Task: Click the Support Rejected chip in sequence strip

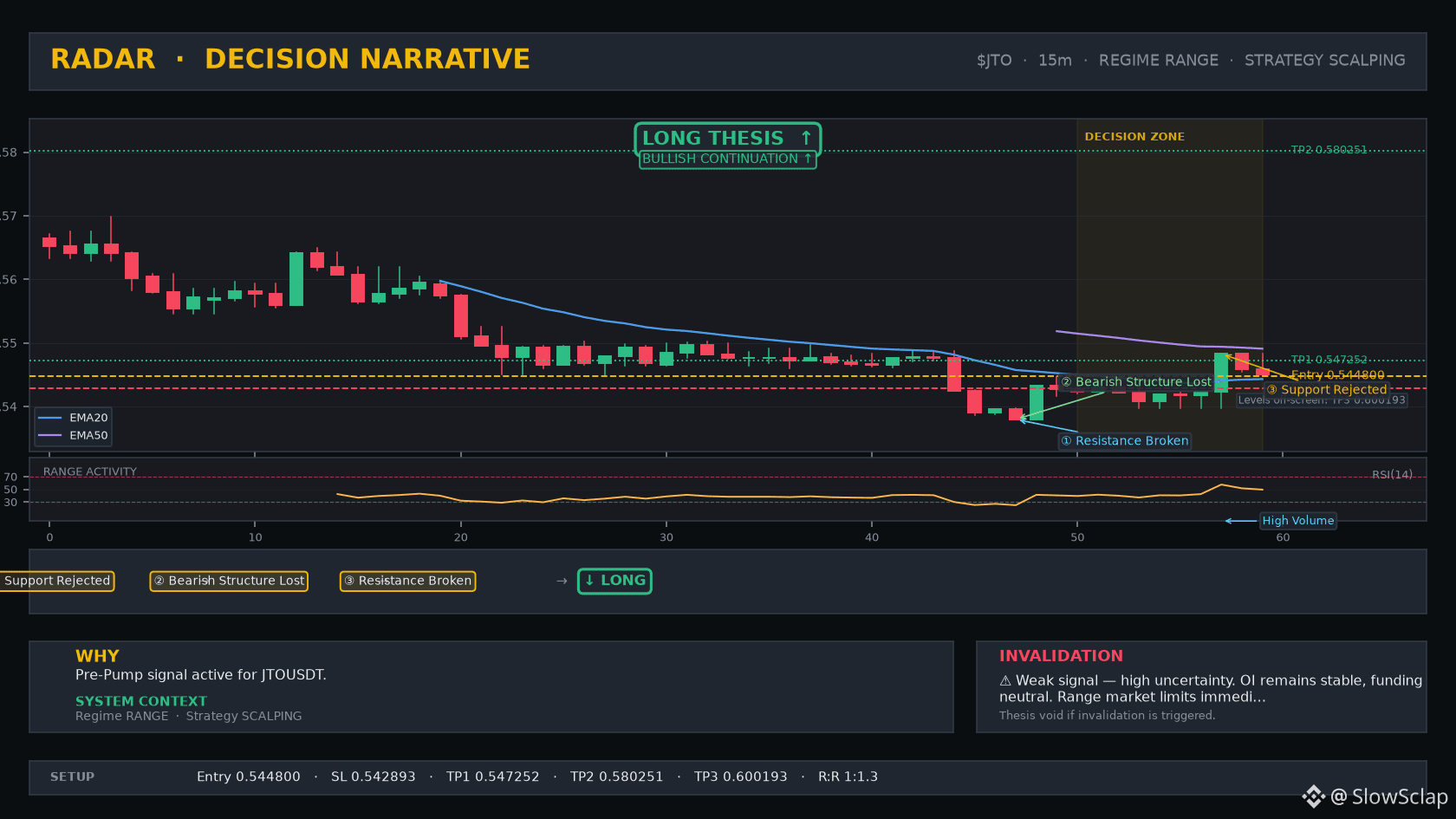Action: pos(57,581)
